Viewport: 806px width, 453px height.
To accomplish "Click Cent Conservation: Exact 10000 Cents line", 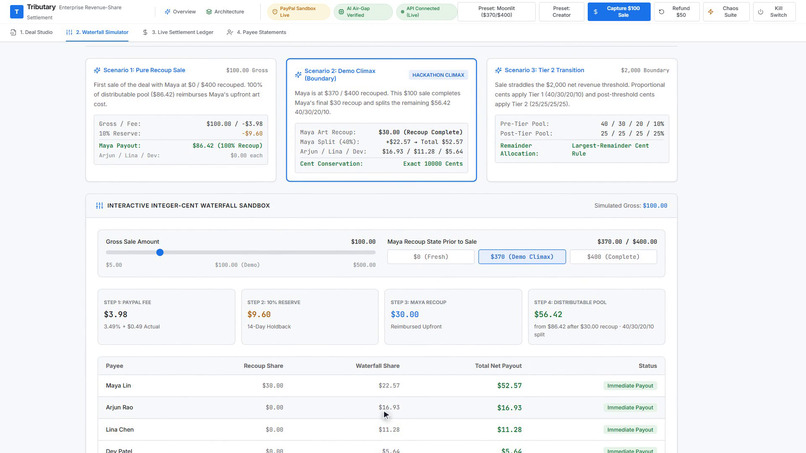I will (x=381, y=164).
